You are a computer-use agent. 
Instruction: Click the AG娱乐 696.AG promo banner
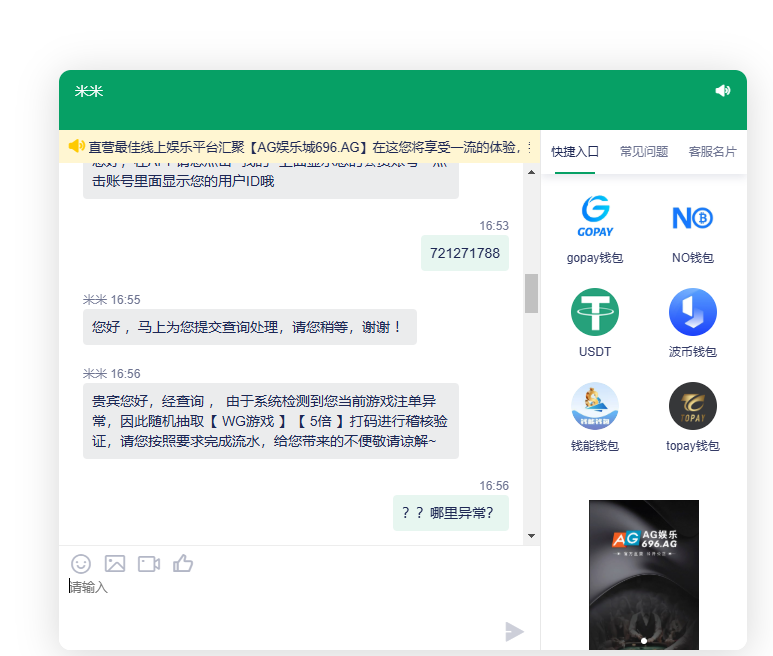point(643,575)
